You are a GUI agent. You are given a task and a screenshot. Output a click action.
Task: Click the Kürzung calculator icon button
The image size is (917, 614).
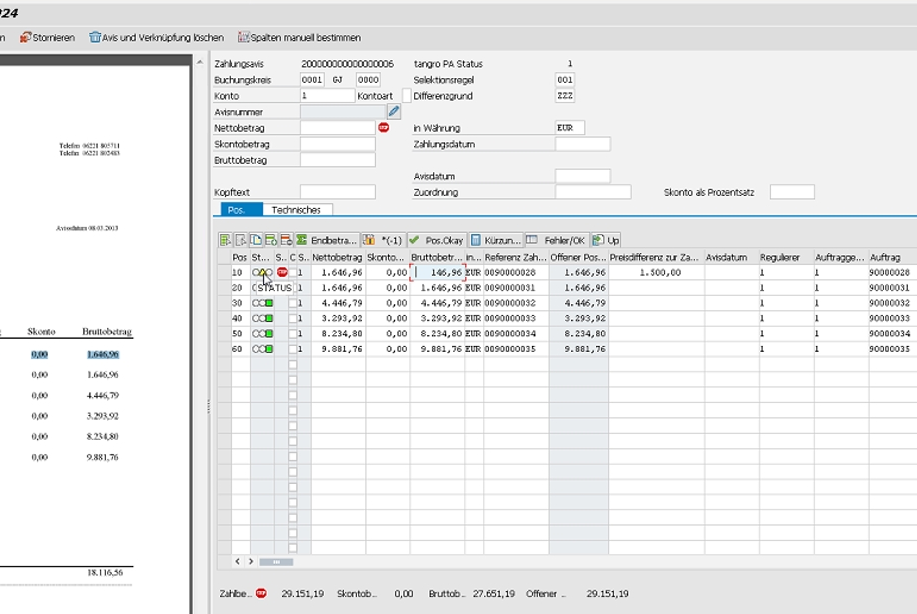495,240
